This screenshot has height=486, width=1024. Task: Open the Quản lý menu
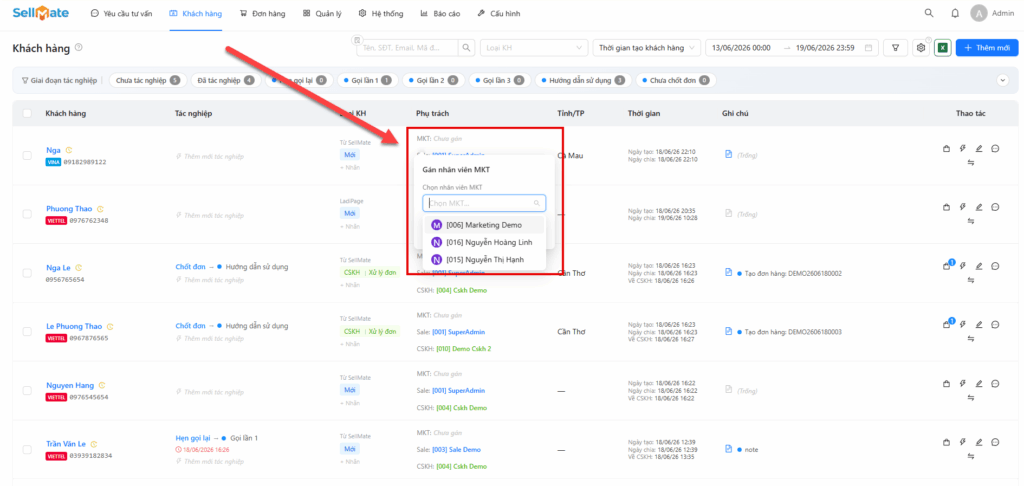click(323, 13)
